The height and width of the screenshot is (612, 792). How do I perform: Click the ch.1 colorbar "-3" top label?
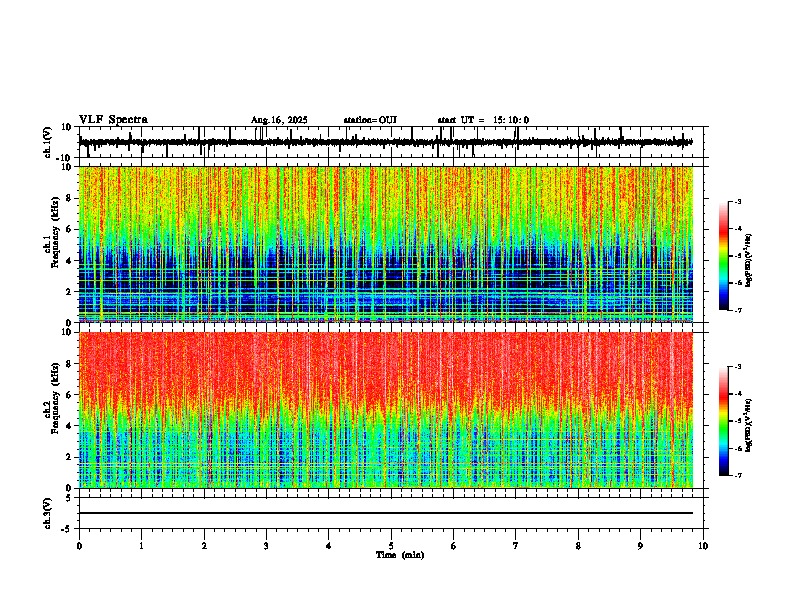click(x=738, y=202)
